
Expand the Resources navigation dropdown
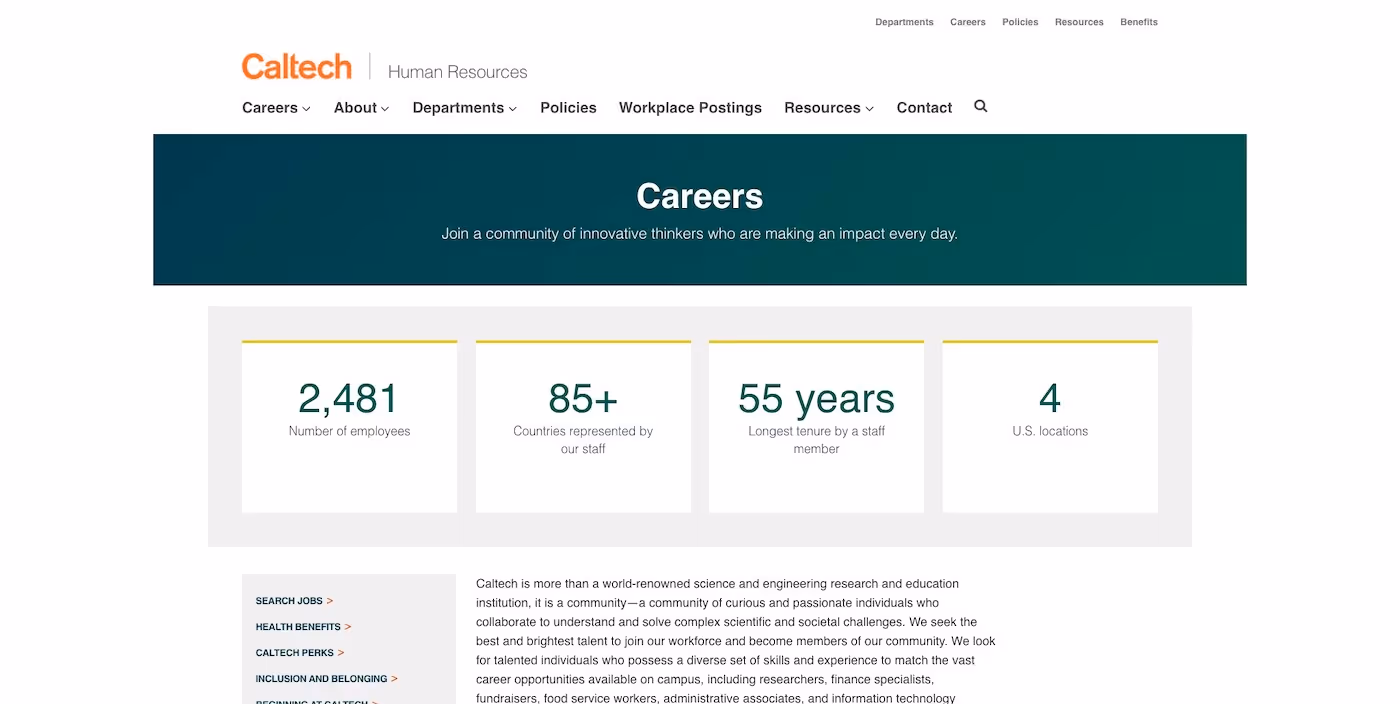pos(868,108)
